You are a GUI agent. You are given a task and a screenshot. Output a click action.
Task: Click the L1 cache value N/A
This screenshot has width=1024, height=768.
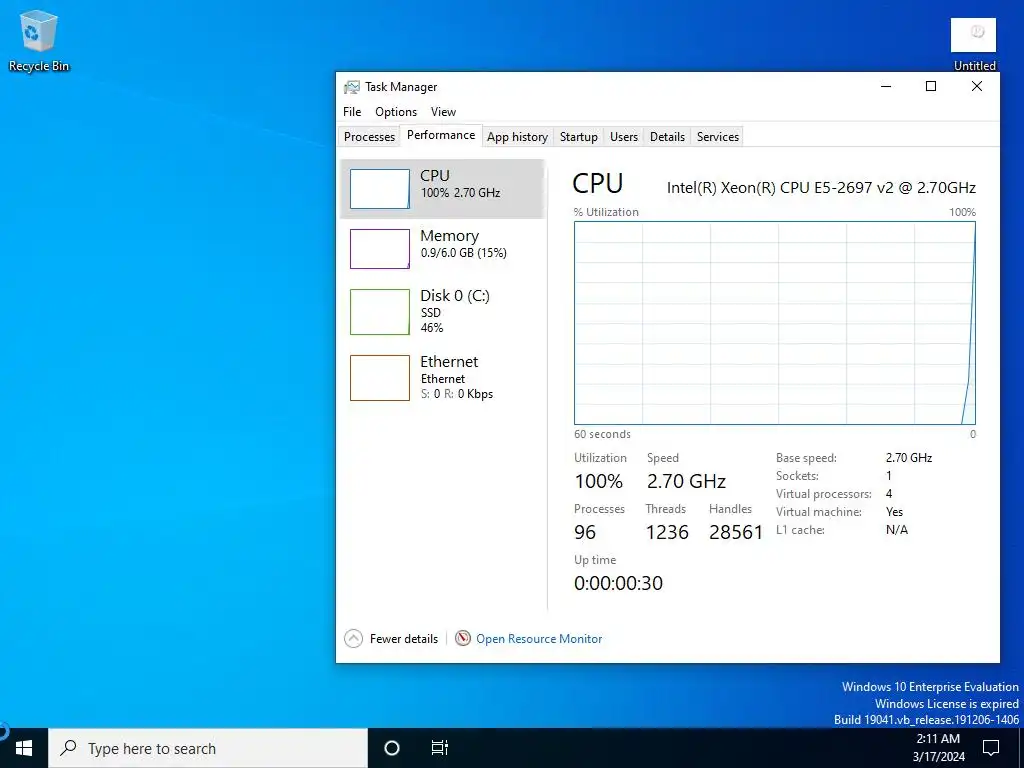(897, 530)
